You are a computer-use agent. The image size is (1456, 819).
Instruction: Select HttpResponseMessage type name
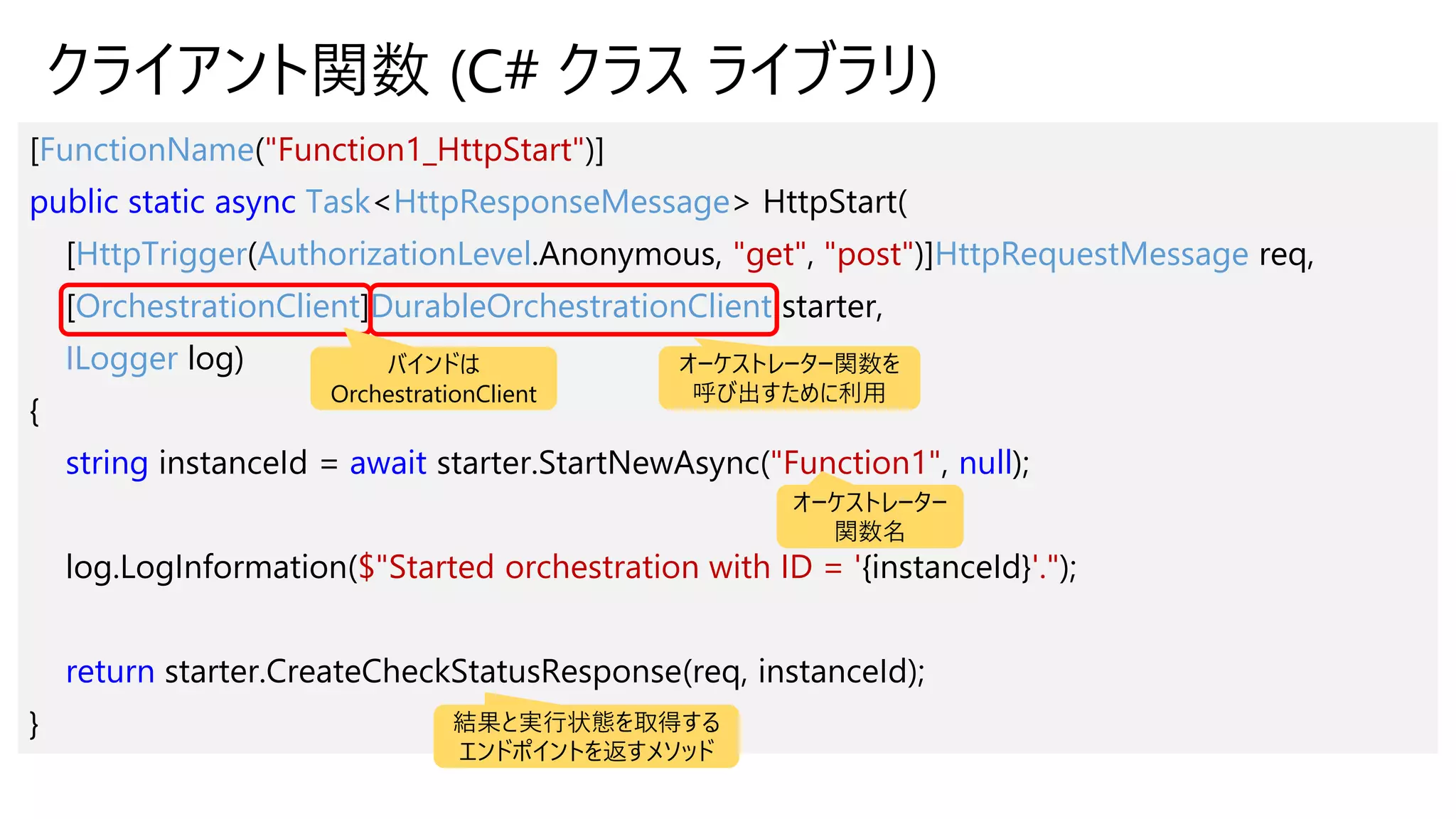pos(562,202)
